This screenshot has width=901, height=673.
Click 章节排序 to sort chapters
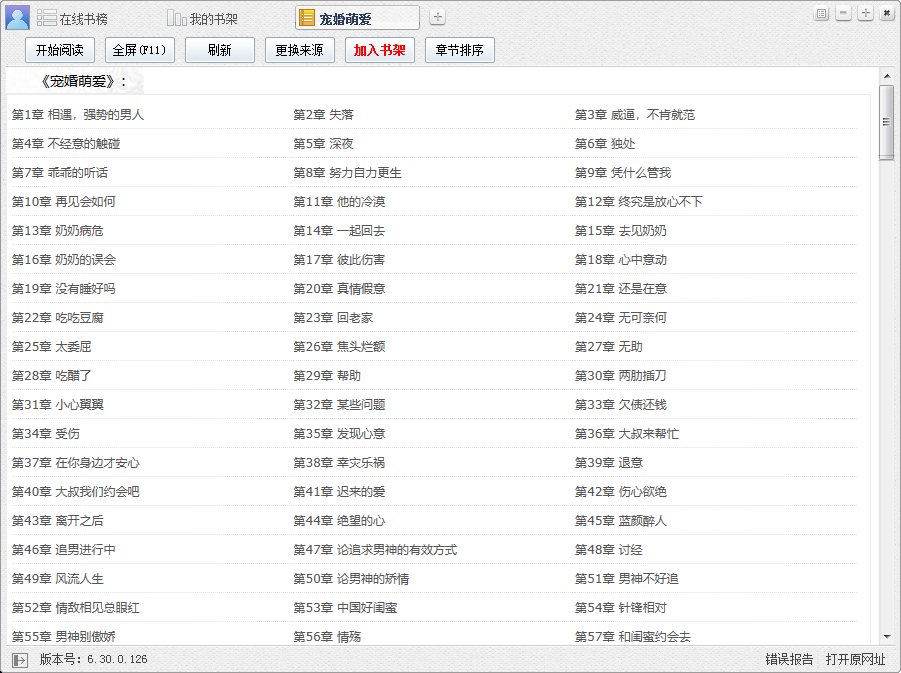[460, 50]
